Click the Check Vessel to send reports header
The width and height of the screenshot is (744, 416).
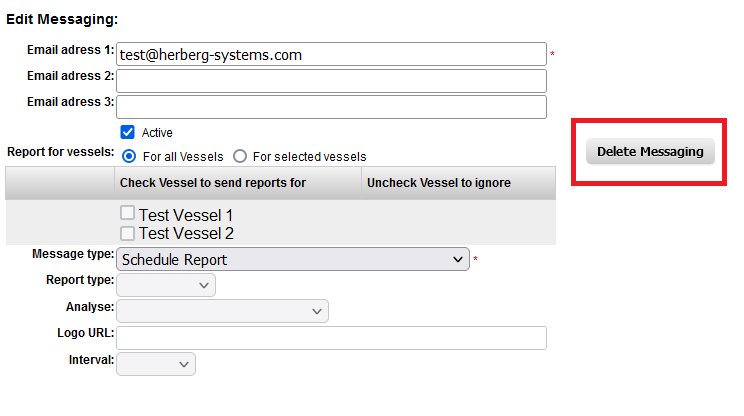[213, 183]
